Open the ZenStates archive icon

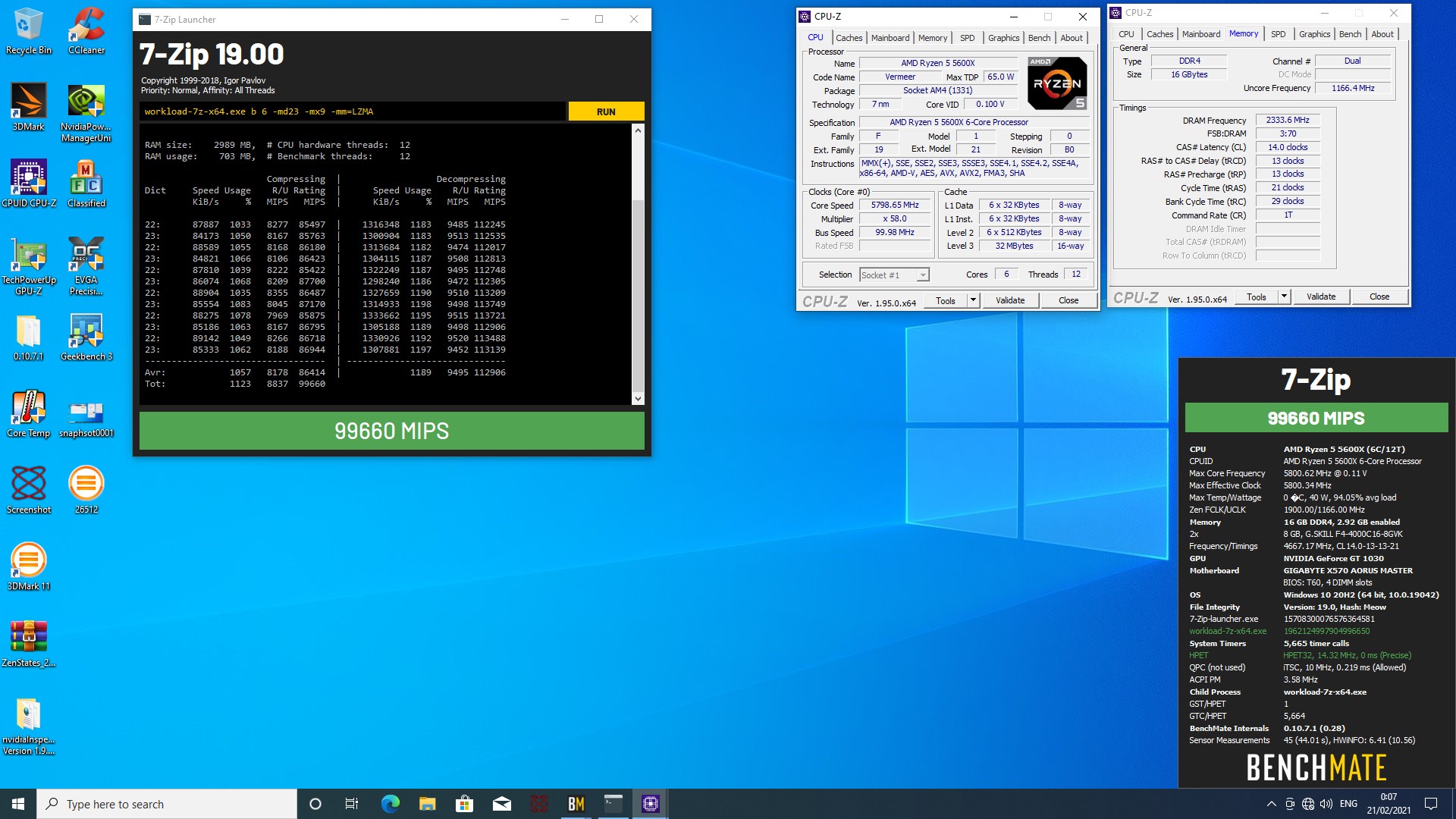(x=29, y=643)
